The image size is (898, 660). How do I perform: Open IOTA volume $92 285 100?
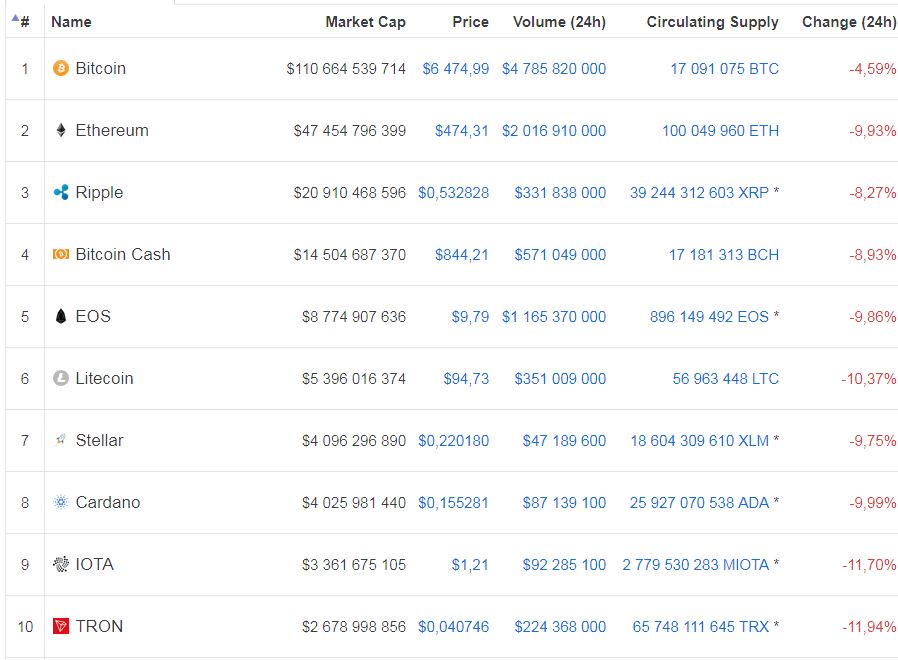coord(564,565)
